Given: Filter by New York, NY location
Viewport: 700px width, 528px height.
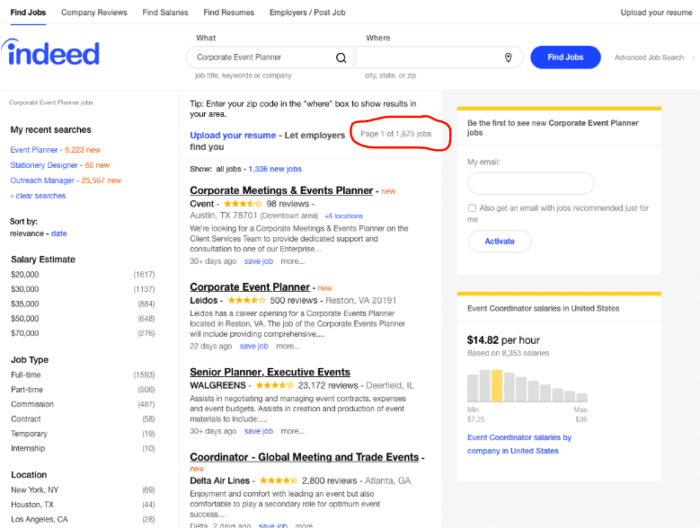Looking at the screenshot, I should 35,490.
